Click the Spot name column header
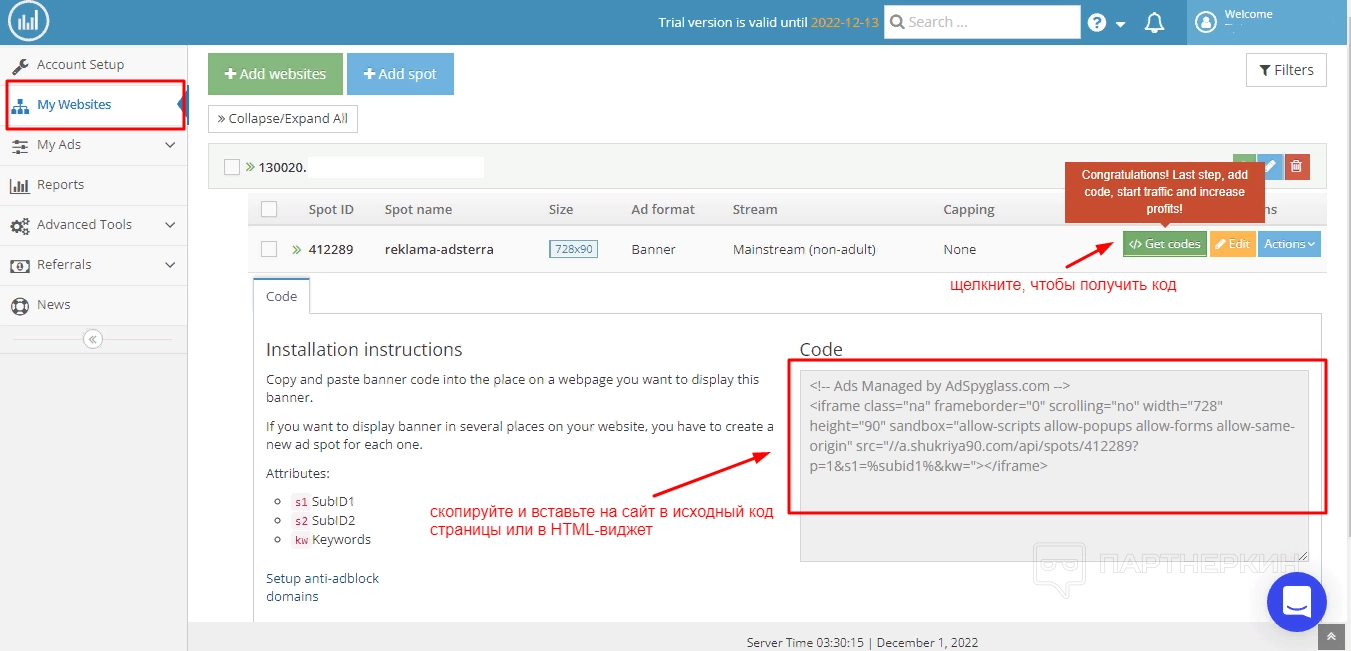The width and height of the screenshot is (1351, 651). point(418,209)
